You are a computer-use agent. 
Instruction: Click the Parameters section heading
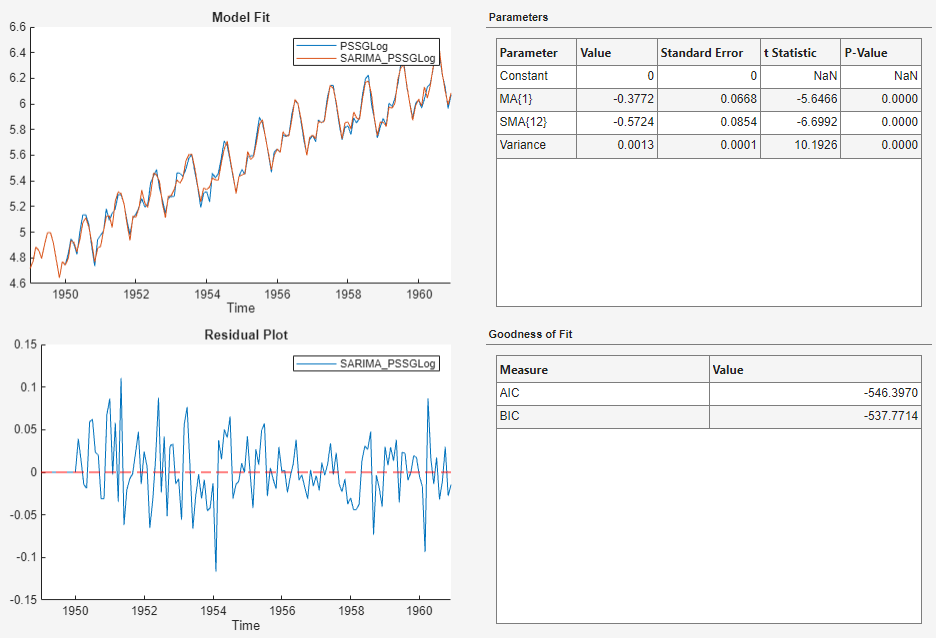518,17
